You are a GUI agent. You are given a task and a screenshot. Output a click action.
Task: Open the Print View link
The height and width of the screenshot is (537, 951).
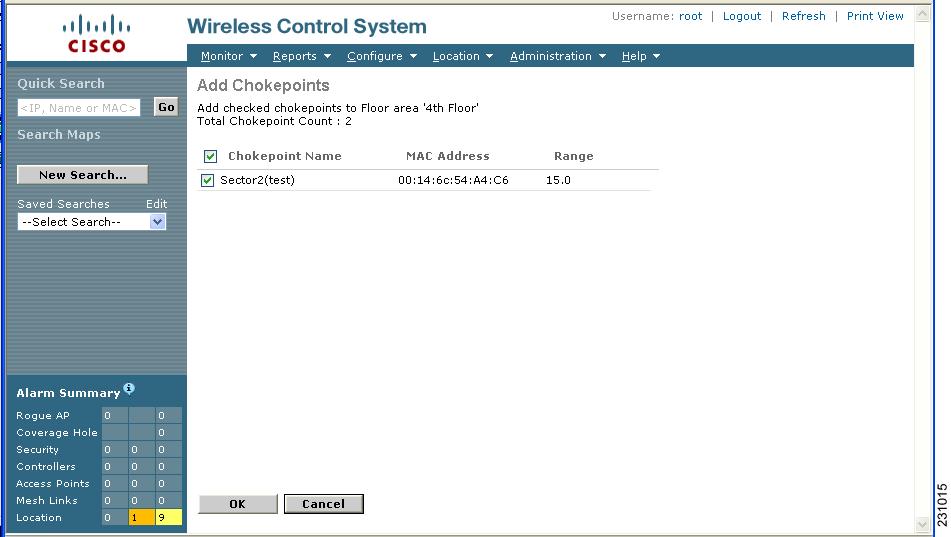coord(875,16)
